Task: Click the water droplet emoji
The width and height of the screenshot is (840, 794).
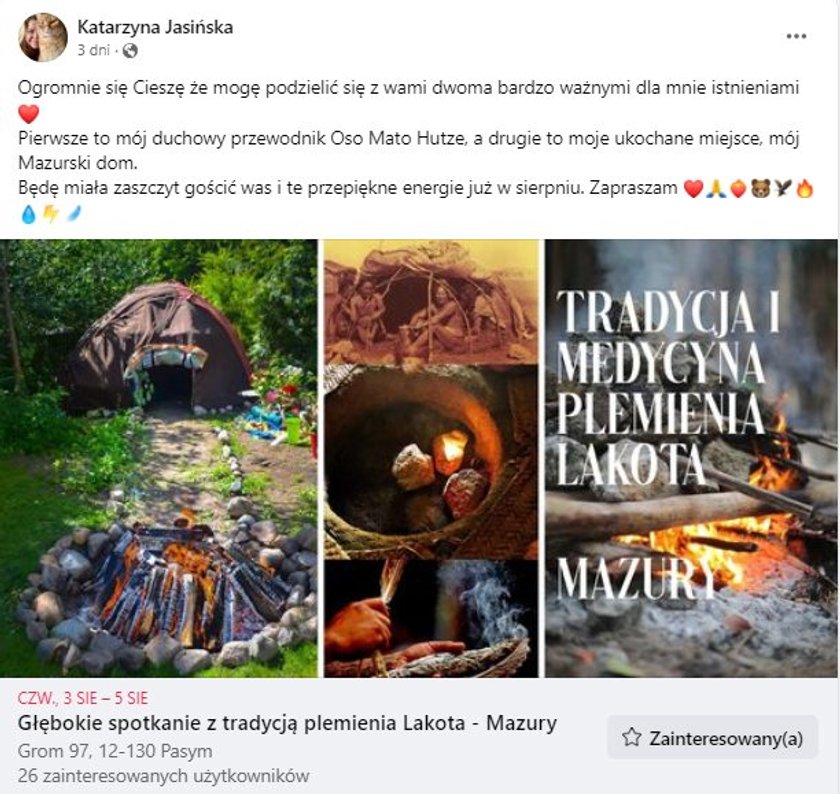Action: click(x=28, y=214)
